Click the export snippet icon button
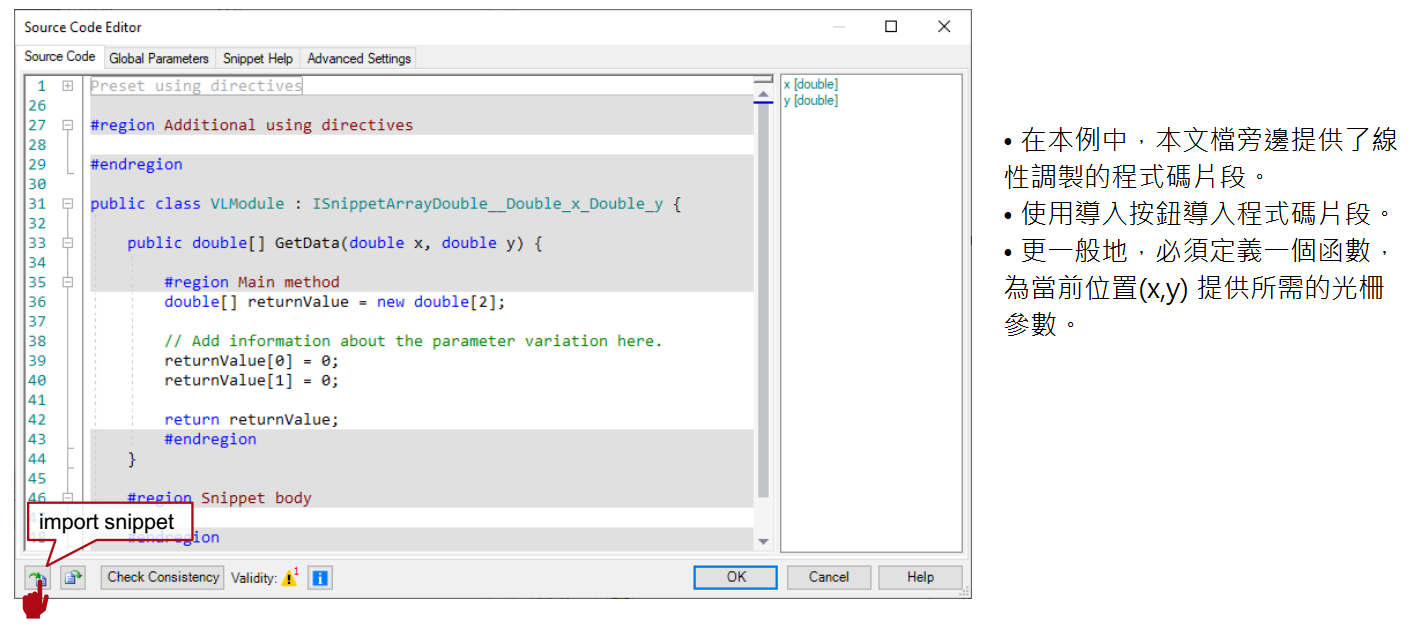Screen dimensions: 1418x633 click(x=72, y=577)
